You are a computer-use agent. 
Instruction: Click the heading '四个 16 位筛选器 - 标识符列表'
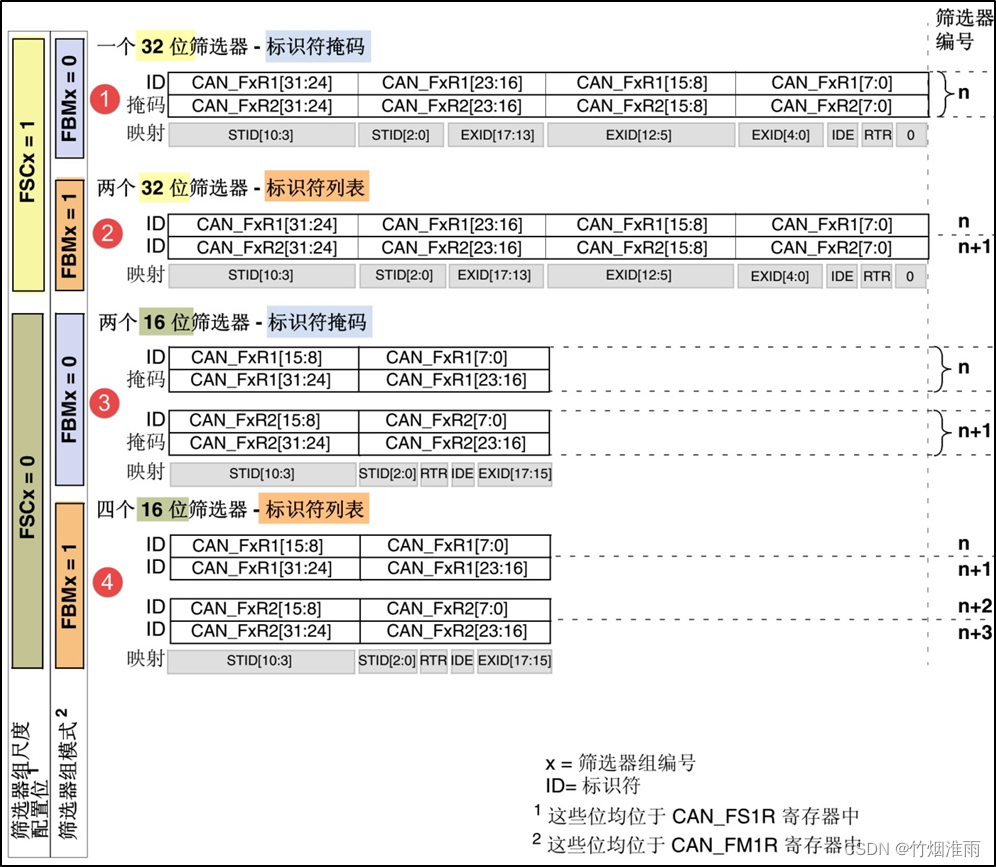click(x=232, y=509)
